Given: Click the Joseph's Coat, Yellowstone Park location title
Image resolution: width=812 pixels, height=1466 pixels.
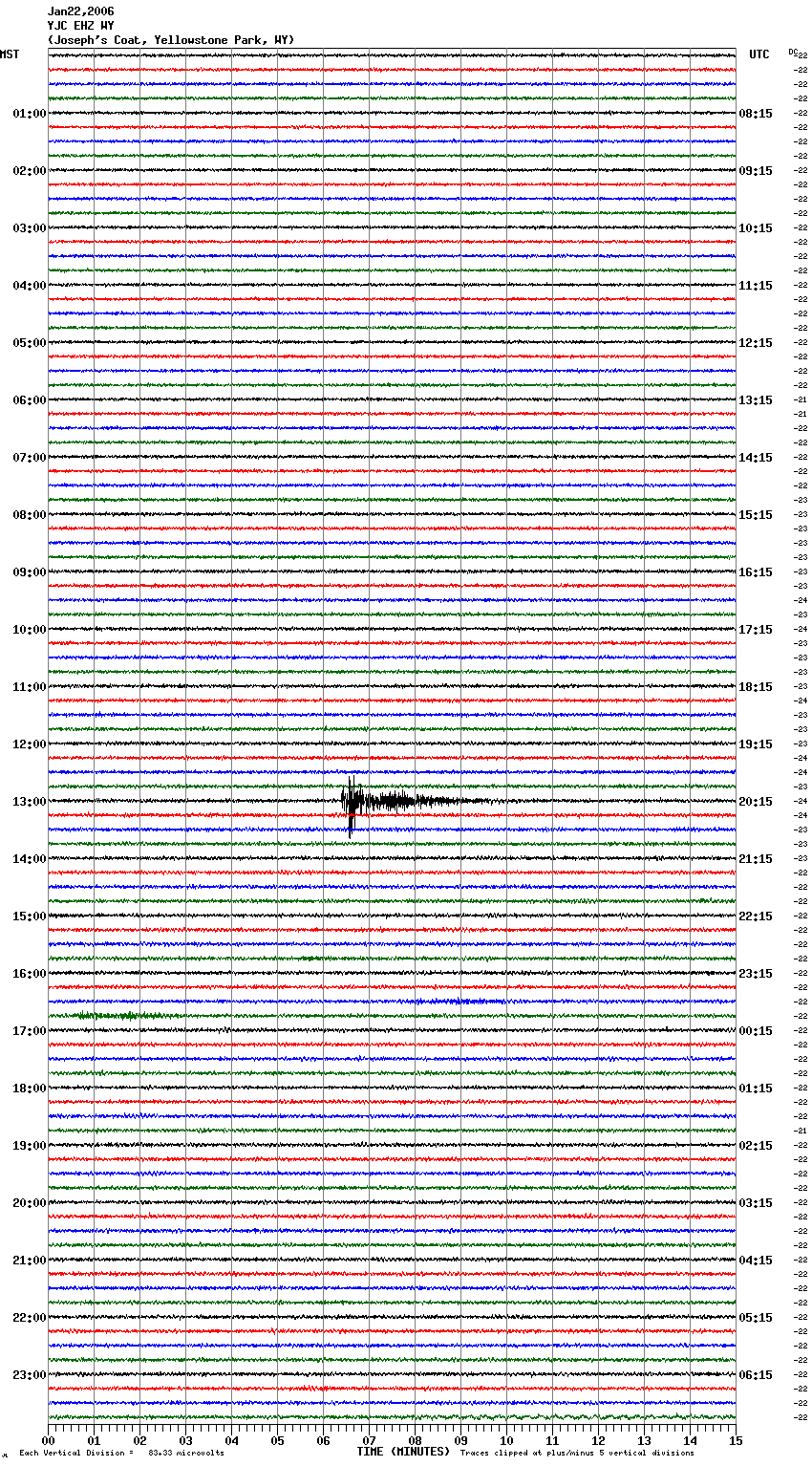Looking at the screenshot, I should point(171,40).
